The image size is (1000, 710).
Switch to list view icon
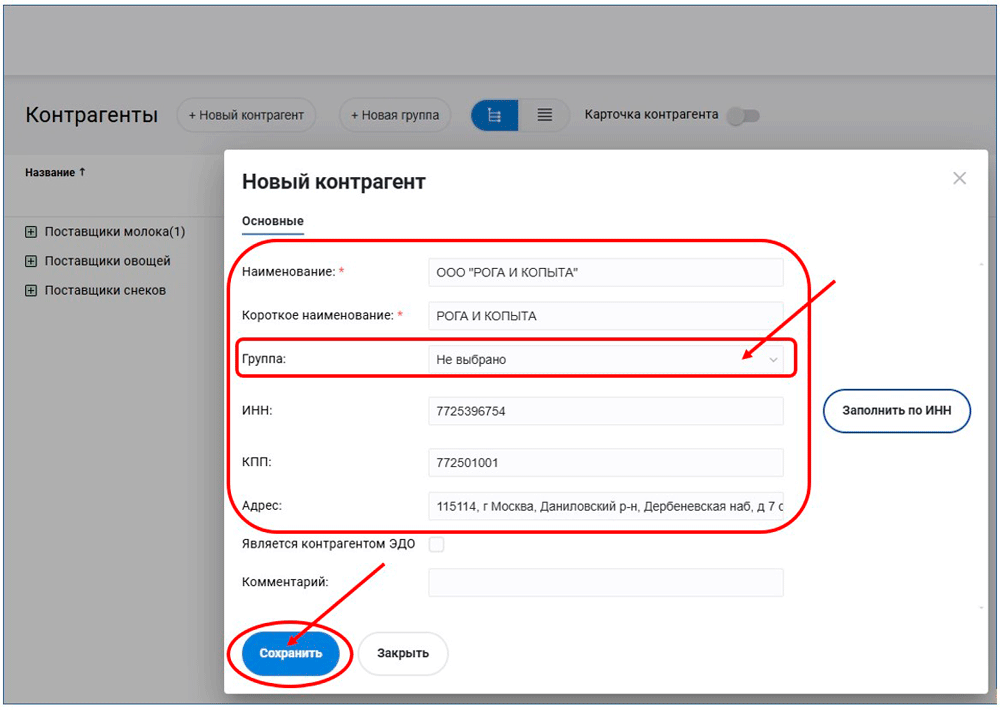click(544, 115)
